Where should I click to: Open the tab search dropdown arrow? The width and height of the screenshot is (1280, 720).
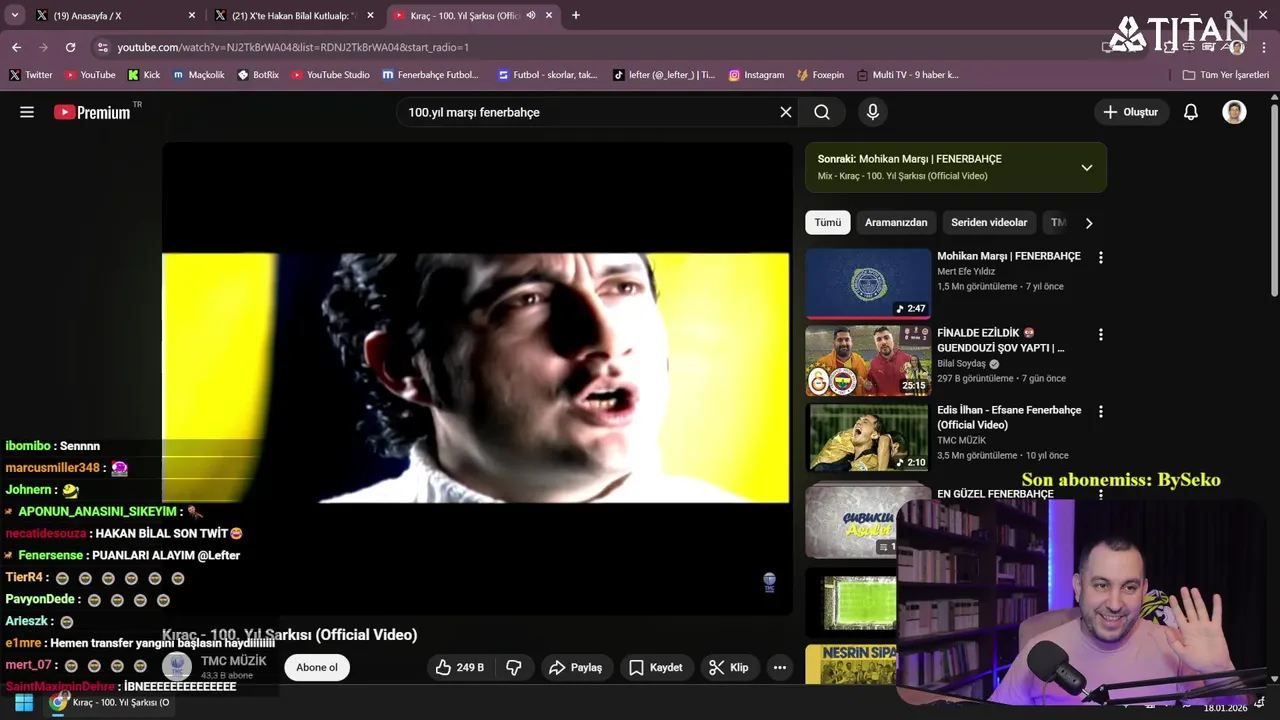[x=14, y=15]
